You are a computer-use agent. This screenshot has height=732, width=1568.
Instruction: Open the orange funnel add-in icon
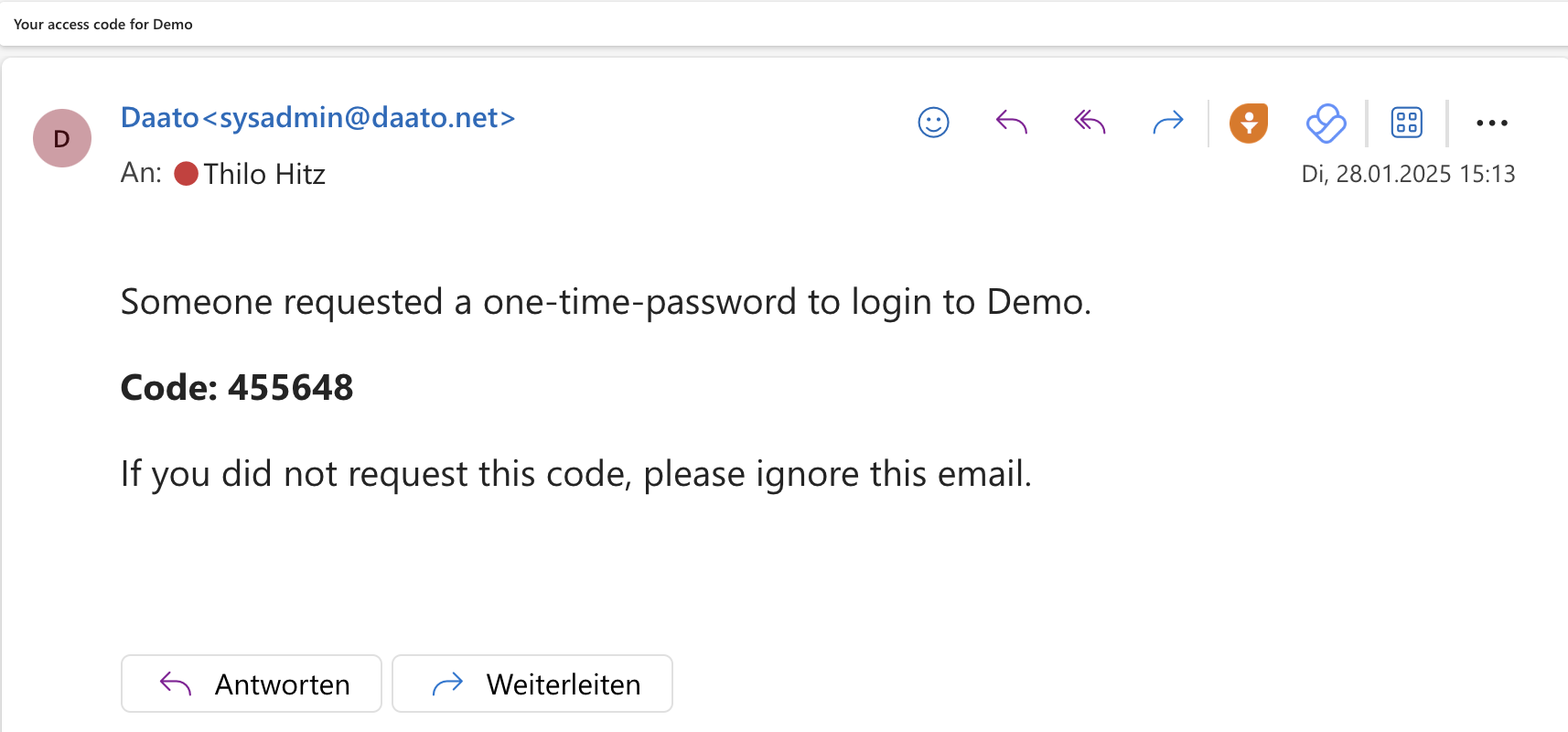1249,123
